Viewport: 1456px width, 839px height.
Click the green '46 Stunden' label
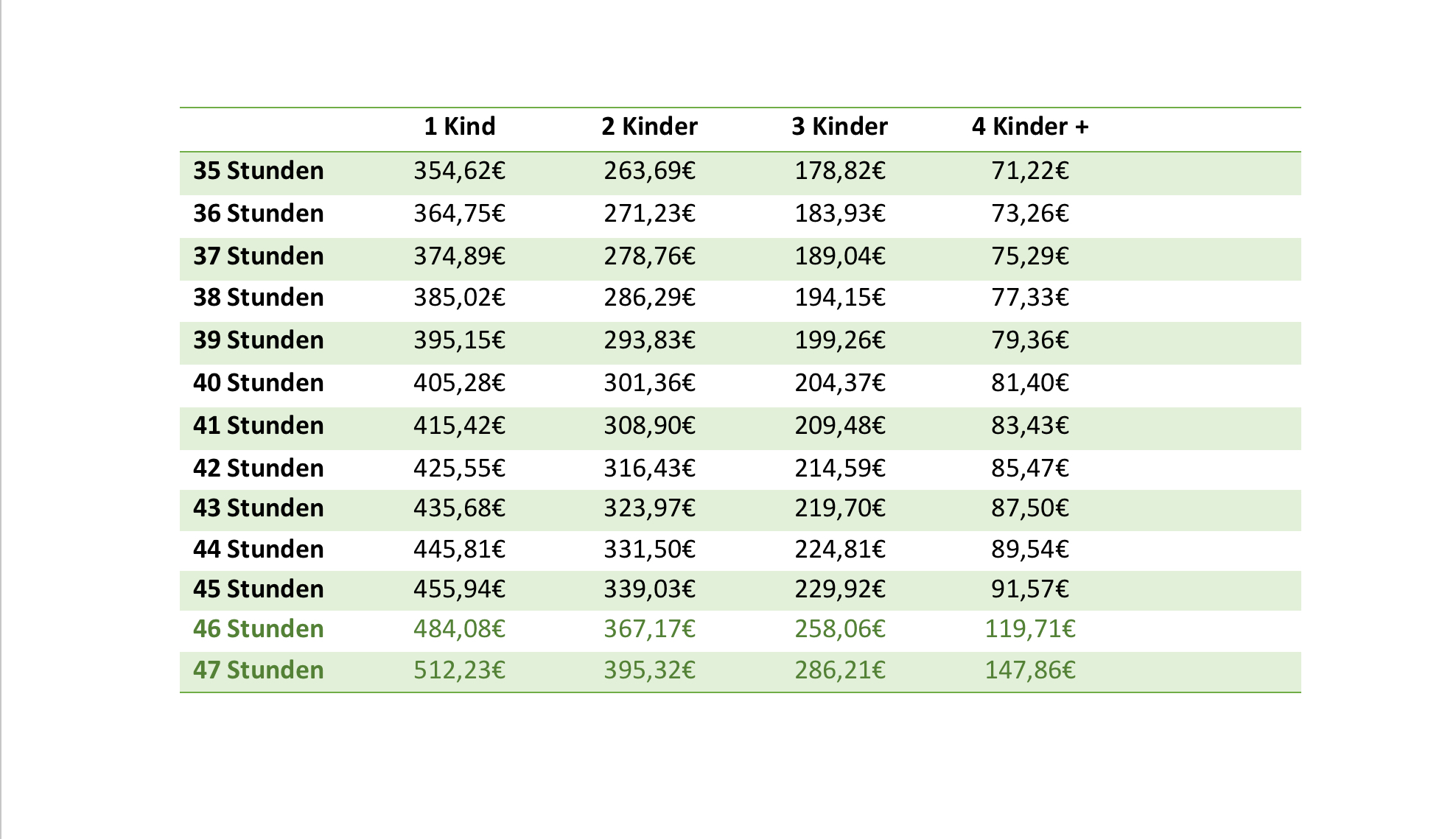(x=259, y=629)
